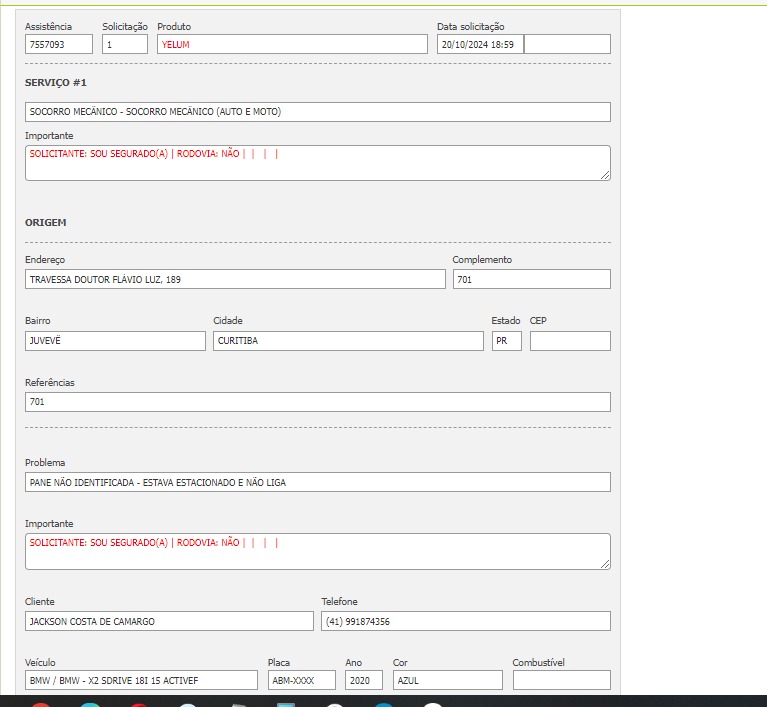Click the Solicitação label
Image resolution: width=767 pixels, height=707 pixels.
(x=125, y=26)
